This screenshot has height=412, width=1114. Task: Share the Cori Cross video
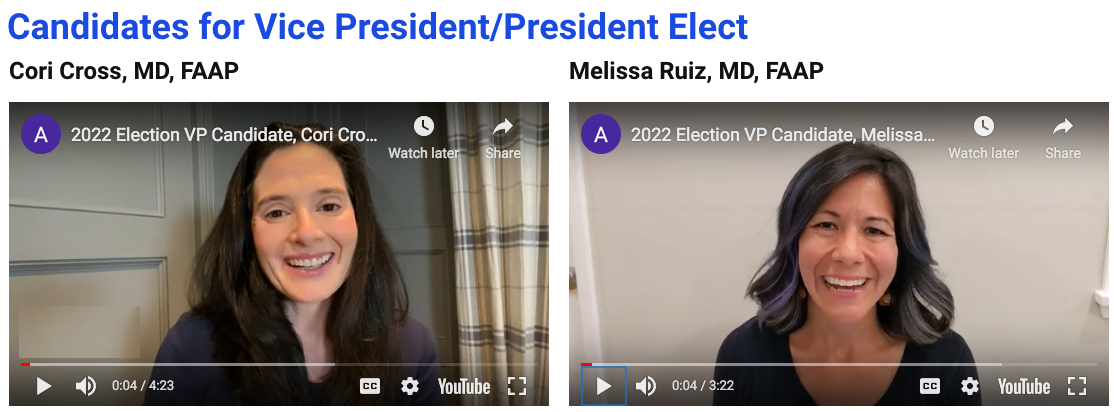point(503,137)
